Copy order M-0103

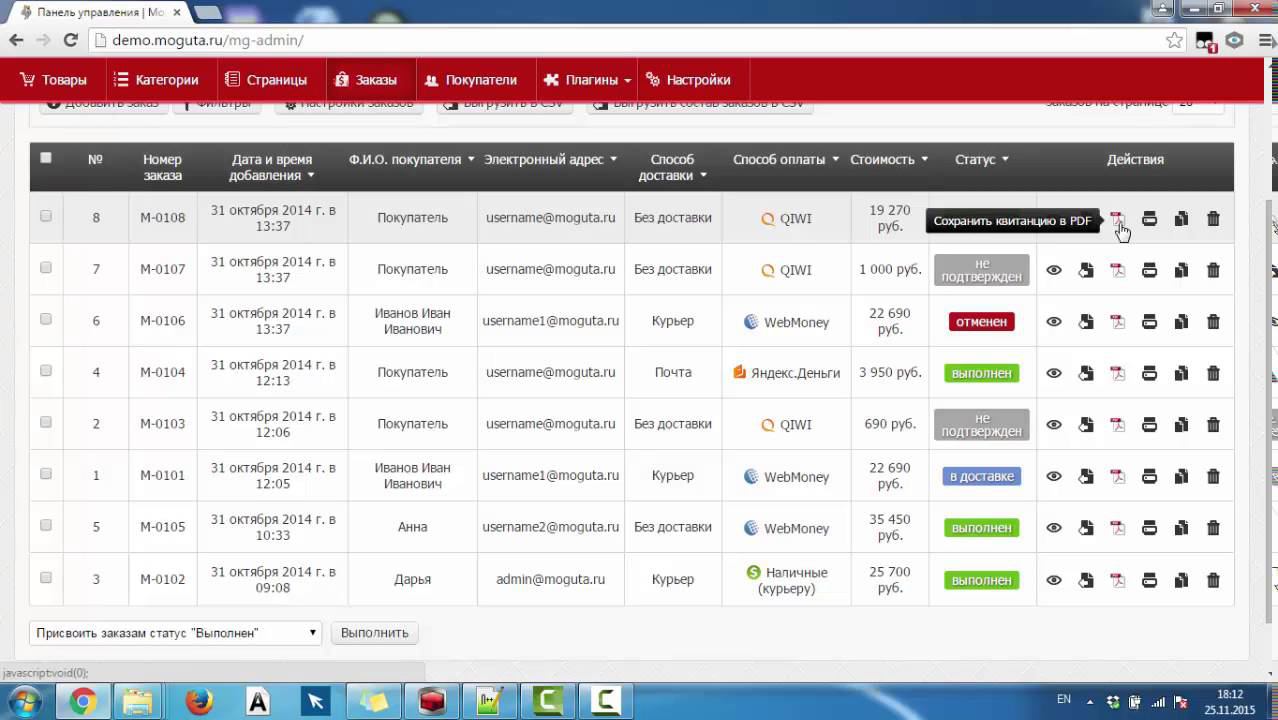click(1181, 425)
